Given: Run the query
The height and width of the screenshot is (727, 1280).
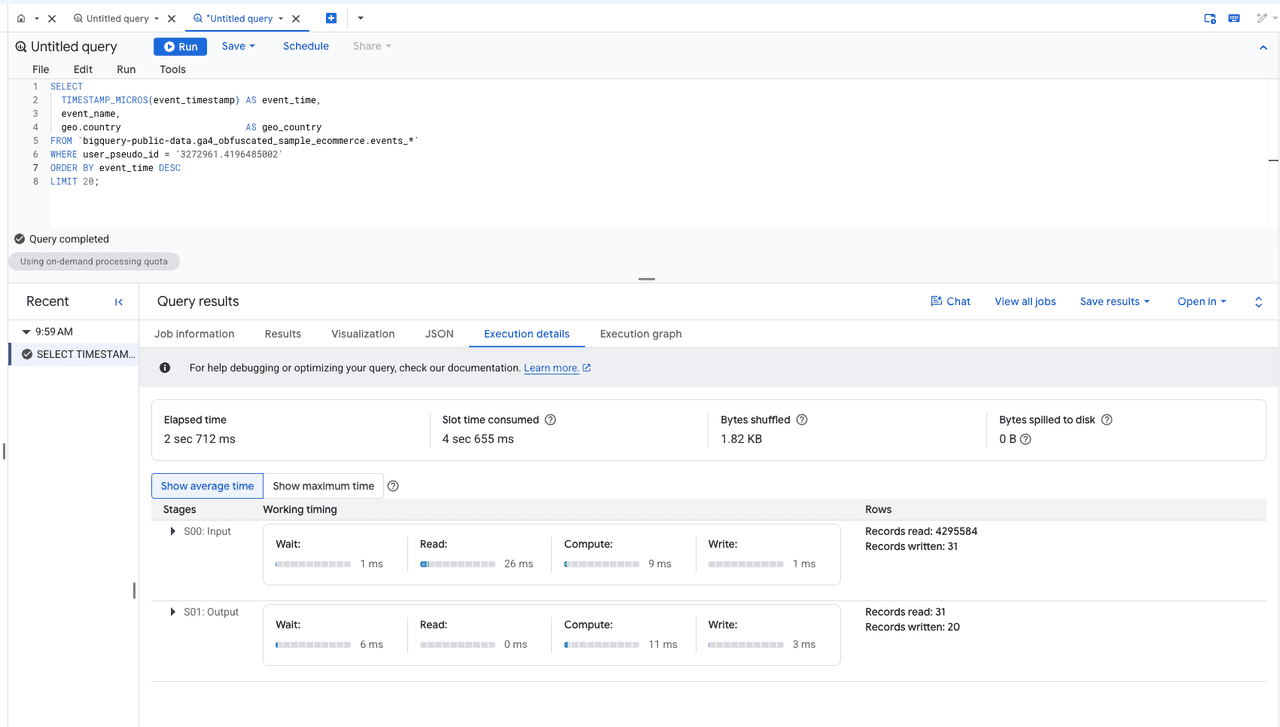Looking at the screenshot, I should [x=180, y=46].
